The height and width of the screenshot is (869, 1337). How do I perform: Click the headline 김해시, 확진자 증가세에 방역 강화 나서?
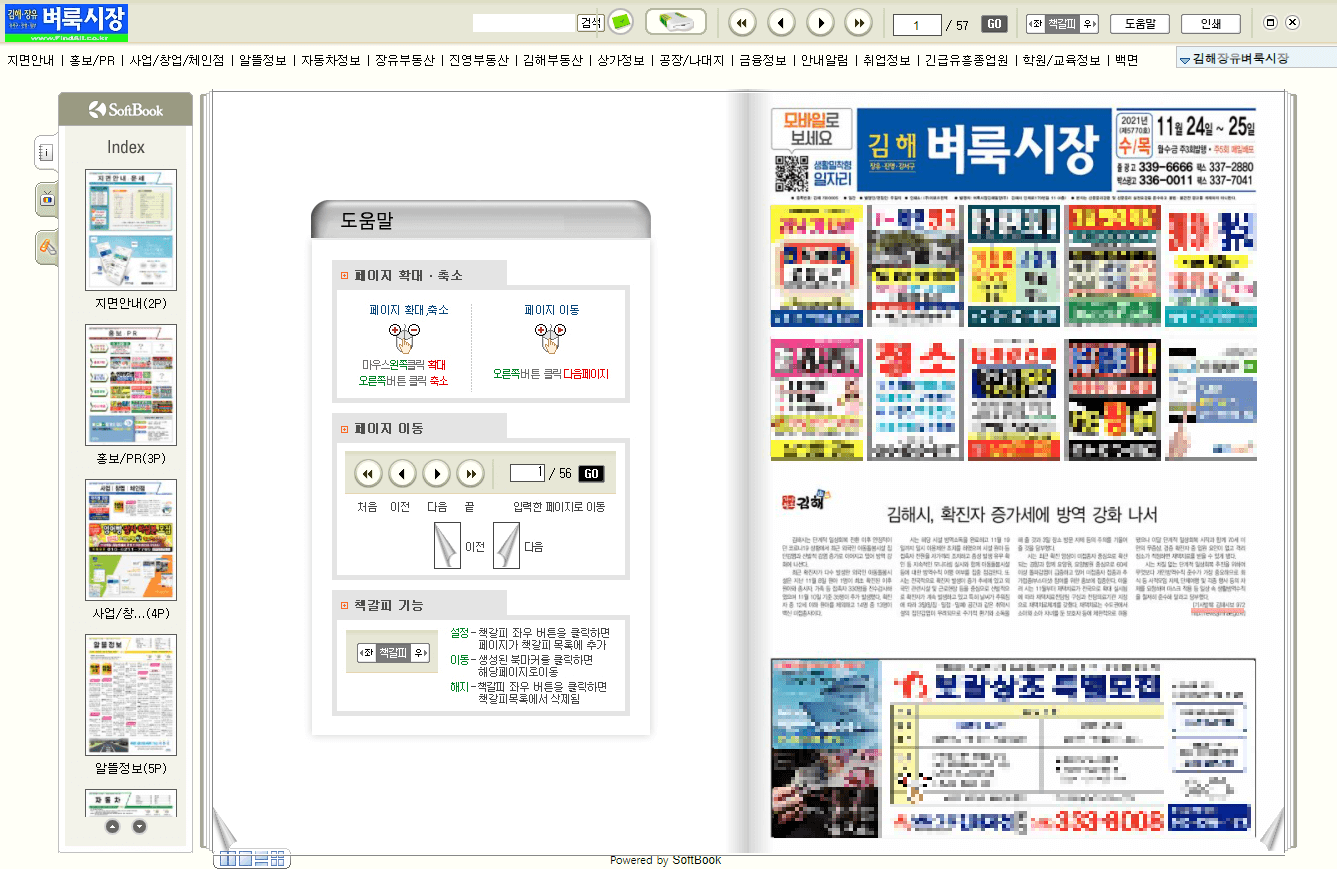(1022, 515)
